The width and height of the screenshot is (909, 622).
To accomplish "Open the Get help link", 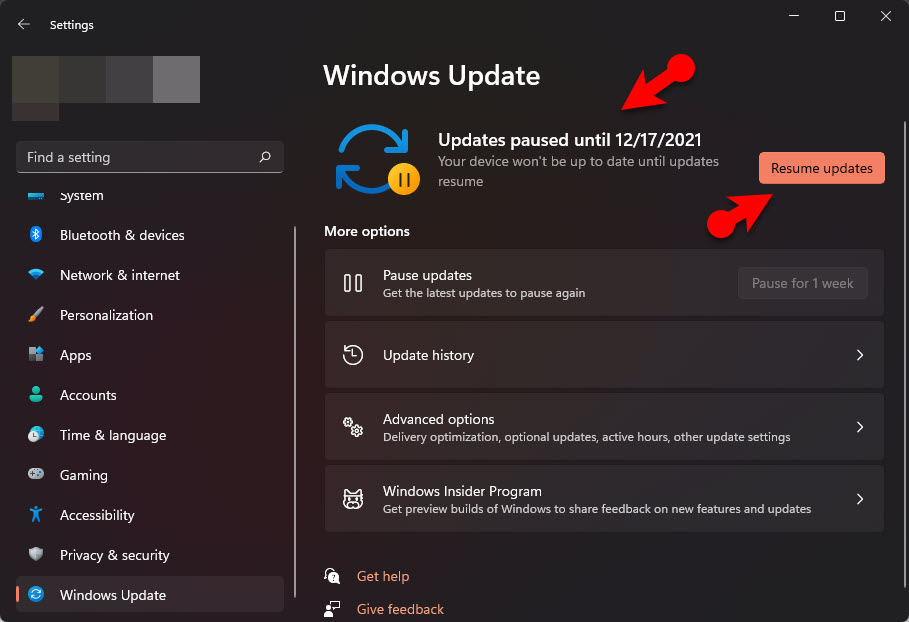I will pos(383,576).
